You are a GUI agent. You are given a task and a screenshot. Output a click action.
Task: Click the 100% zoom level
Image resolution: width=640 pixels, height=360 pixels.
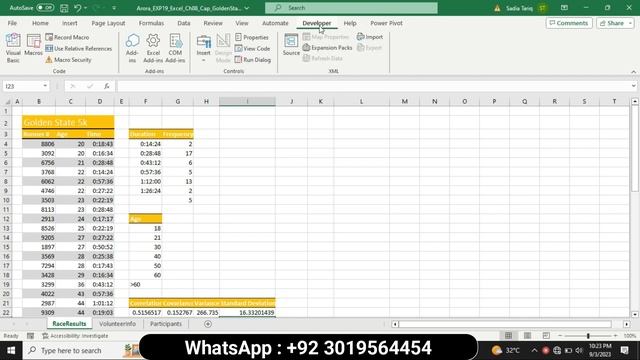click(x=630, y=336)
